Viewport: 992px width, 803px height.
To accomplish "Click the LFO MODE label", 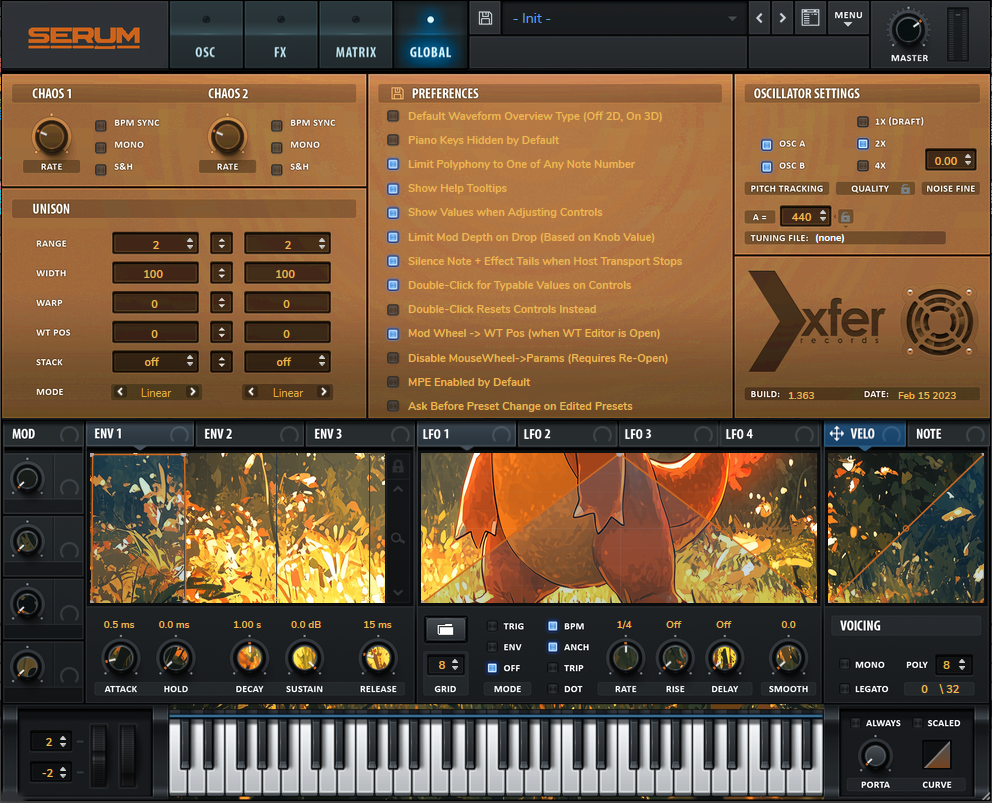I will click(x=507, y=689).
